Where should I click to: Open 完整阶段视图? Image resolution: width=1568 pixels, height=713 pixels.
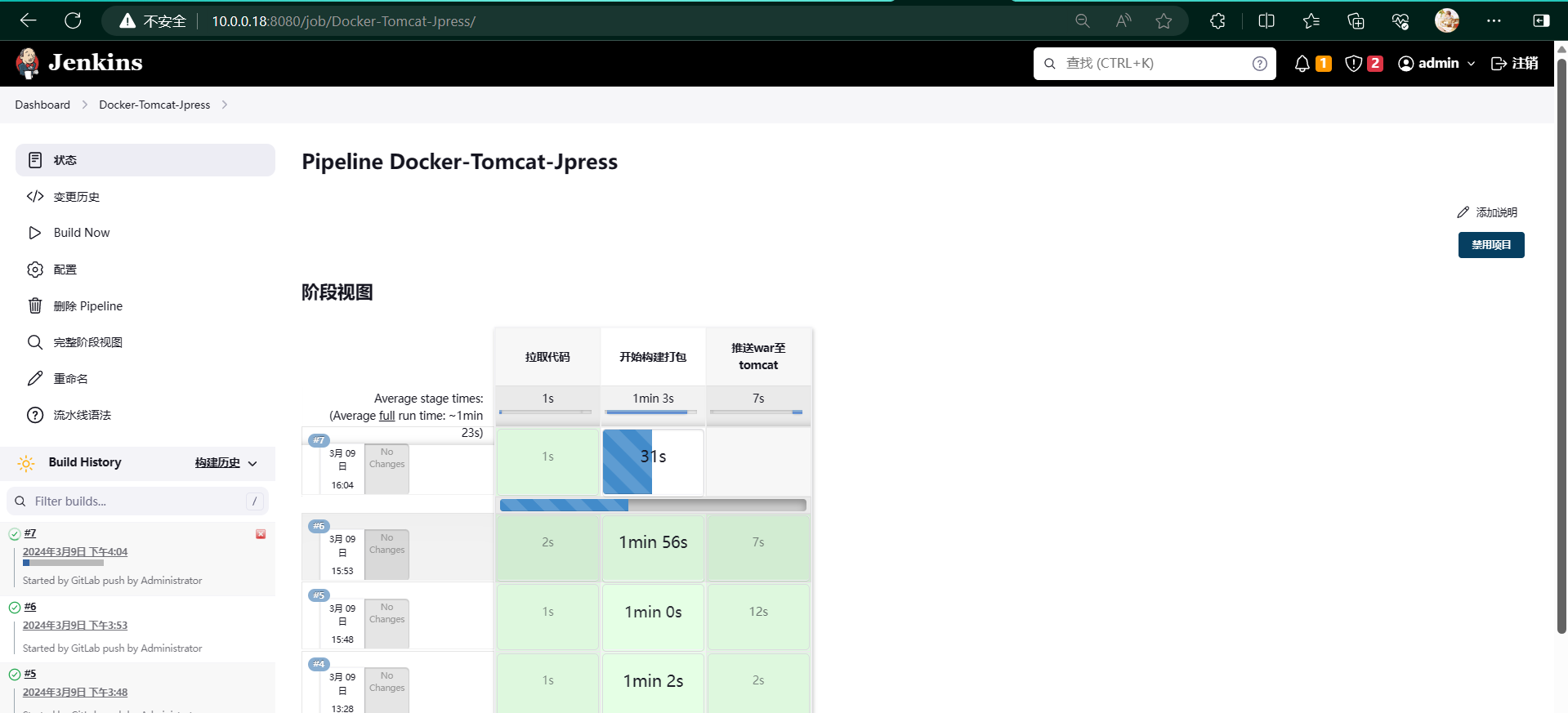pos(145,342)
